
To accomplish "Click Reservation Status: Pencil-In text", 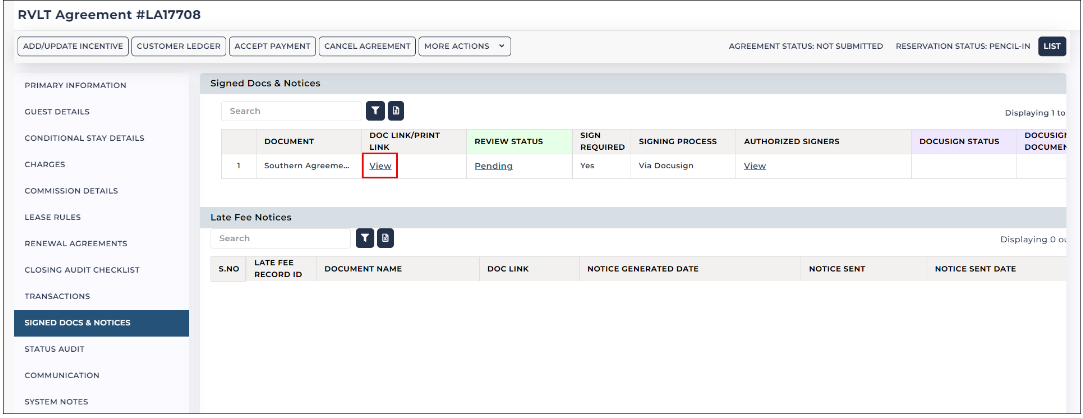I will pyautogui.click(x=963, y=46).
